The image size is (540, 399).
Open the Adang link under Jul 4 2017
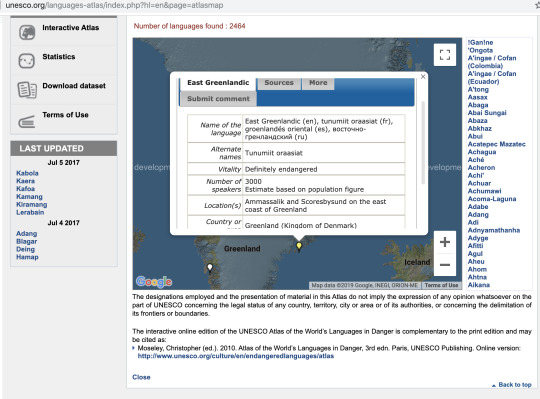click(x=27, y=234)
